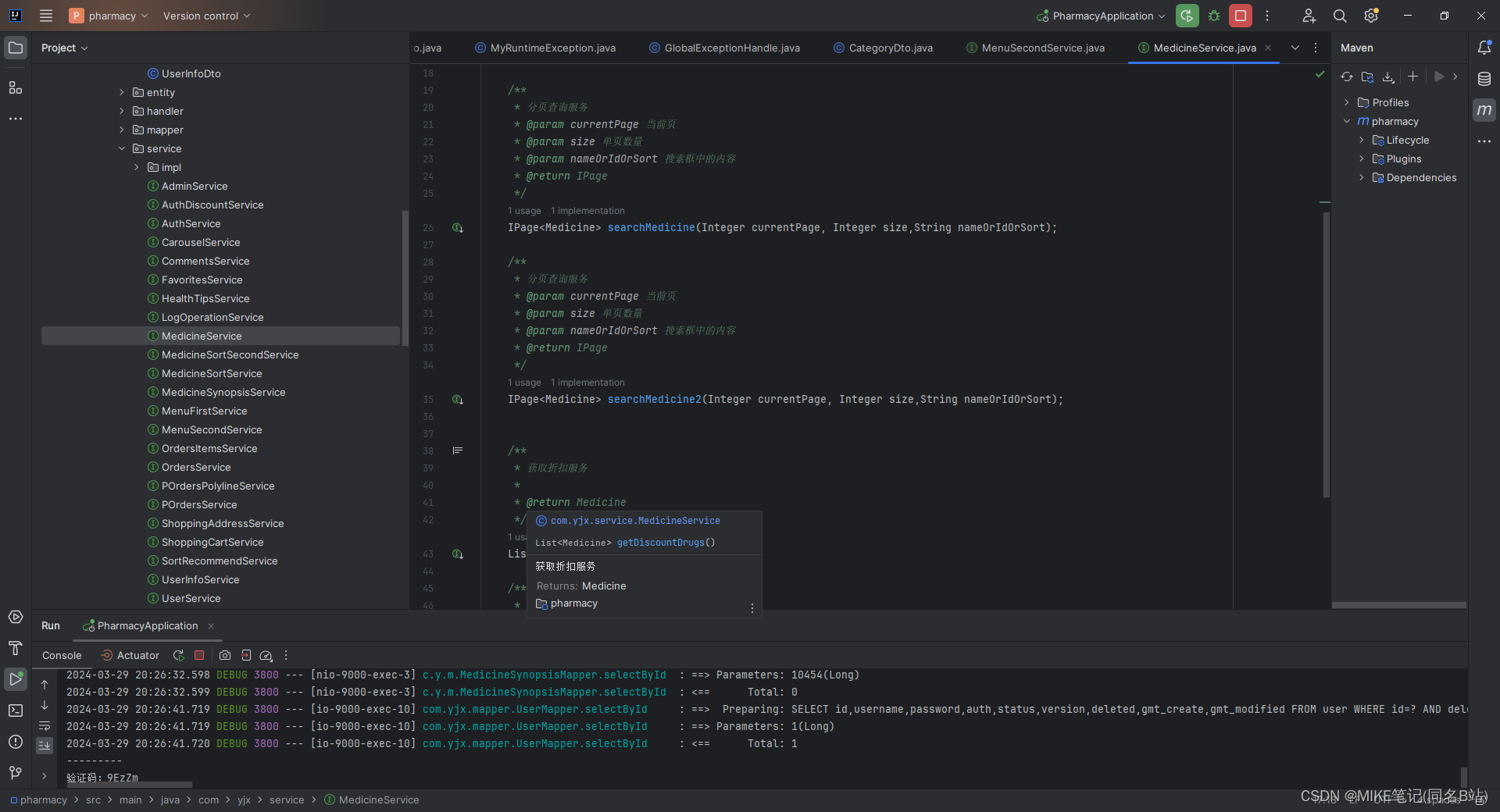Viewport: 1500px width, 812px height.
Task: Rerun PharmacyApplication from the top toolbar
Action: pyautogui.click(x=1187, y=16)
